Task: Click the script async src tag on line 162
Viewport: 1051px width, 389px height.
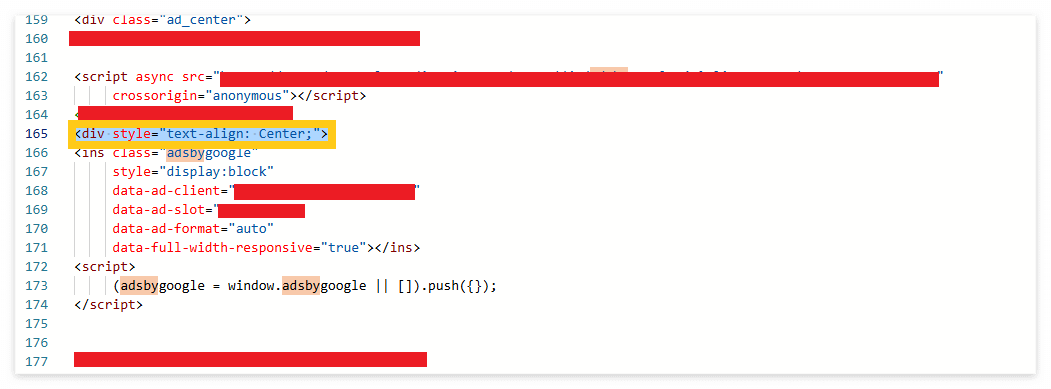Action: click(x=147, y=76)
